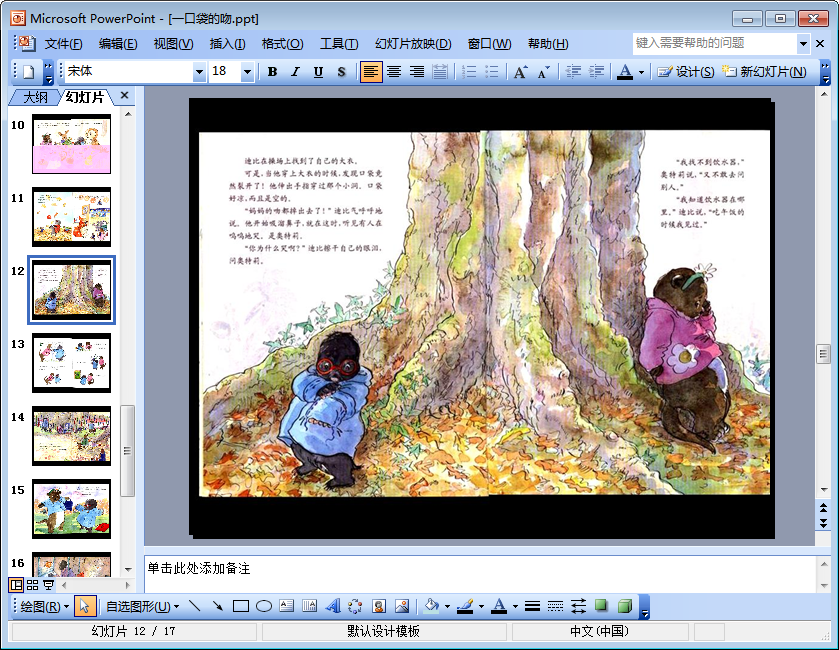Open the 编辑(E) menu

[118, 44]
